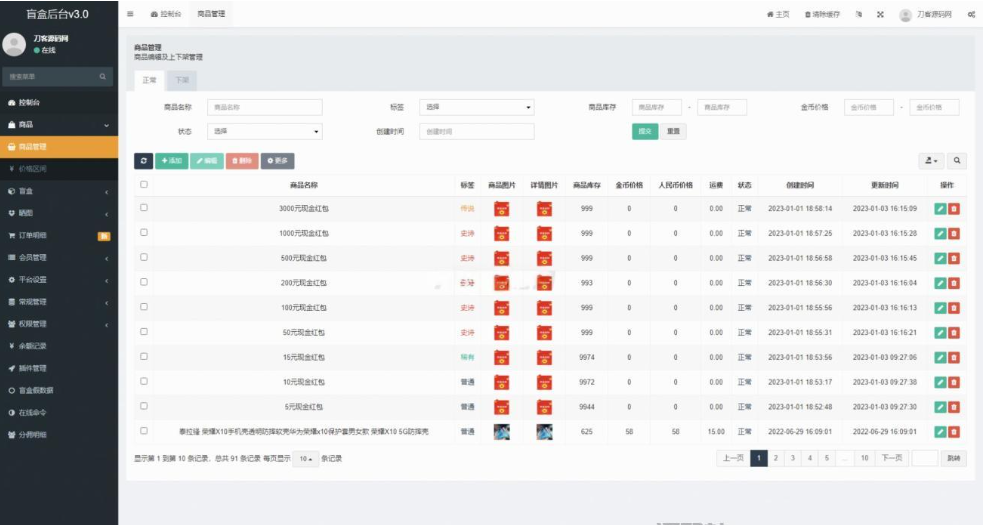
Task: Check the box for 1000元现金红包 row
Action: tap(144, 232)
